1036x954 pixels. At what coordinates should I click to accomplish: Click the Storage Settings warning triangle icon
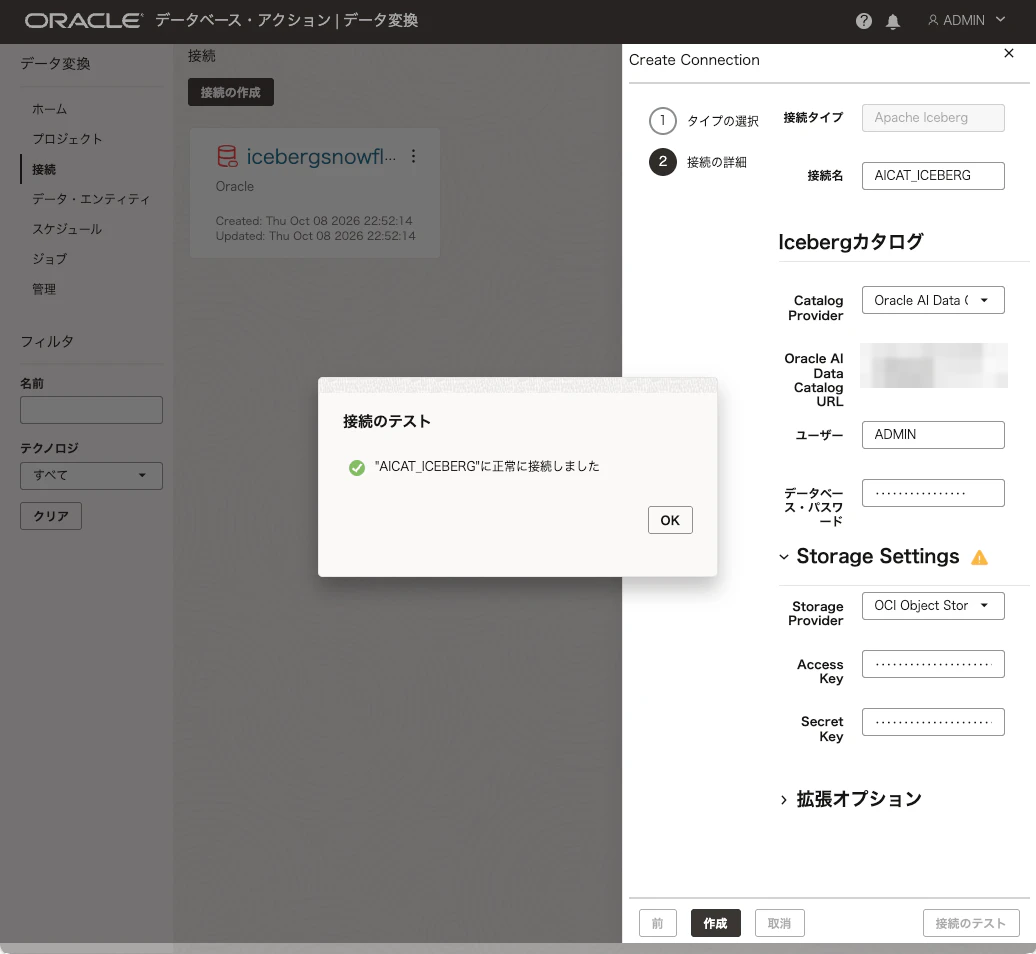[979, 558]
